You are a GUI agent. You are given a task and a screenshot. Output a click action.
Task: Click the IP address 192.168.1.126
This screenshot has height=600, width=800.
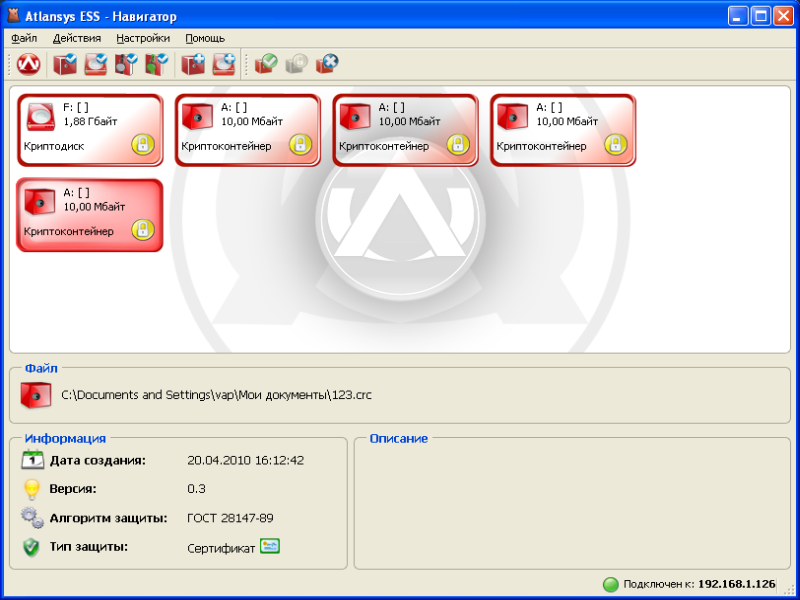coord(737,584)
